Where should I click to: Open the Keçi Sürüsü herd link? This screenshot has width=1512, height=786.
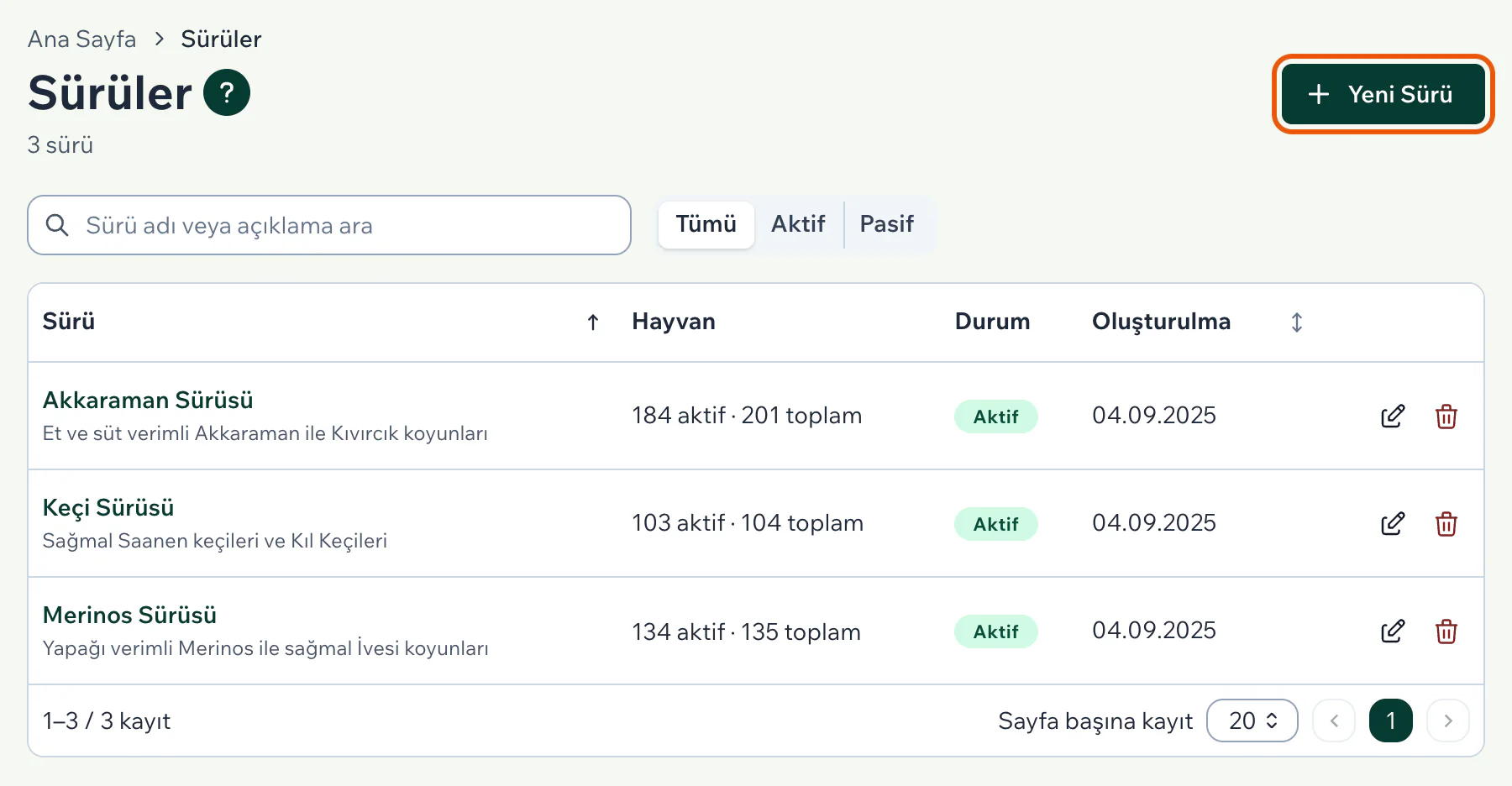(108, 508)
